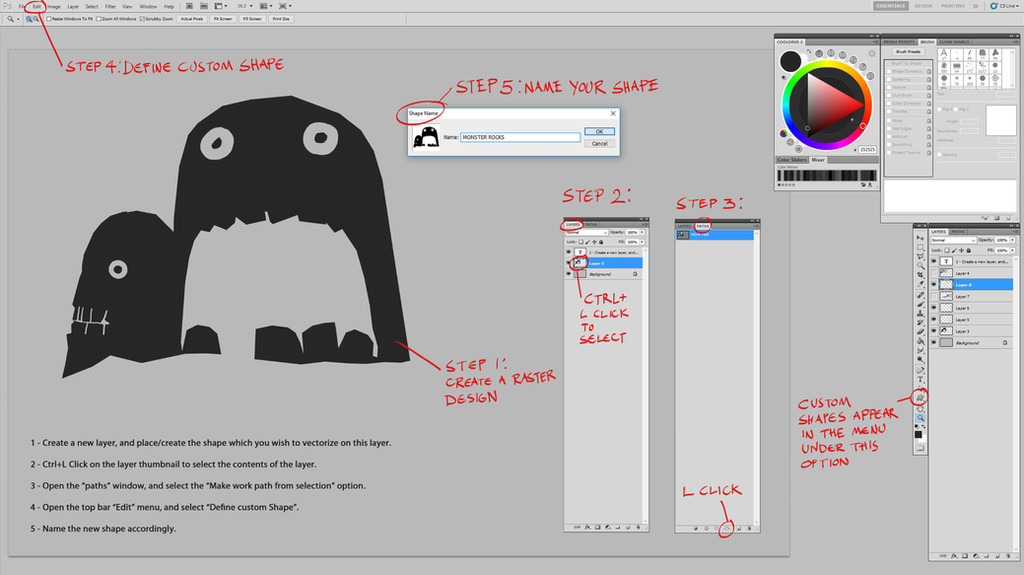
Task: Open the Opacity slider arrow in the Layers panel
Action: (1012, 240)
